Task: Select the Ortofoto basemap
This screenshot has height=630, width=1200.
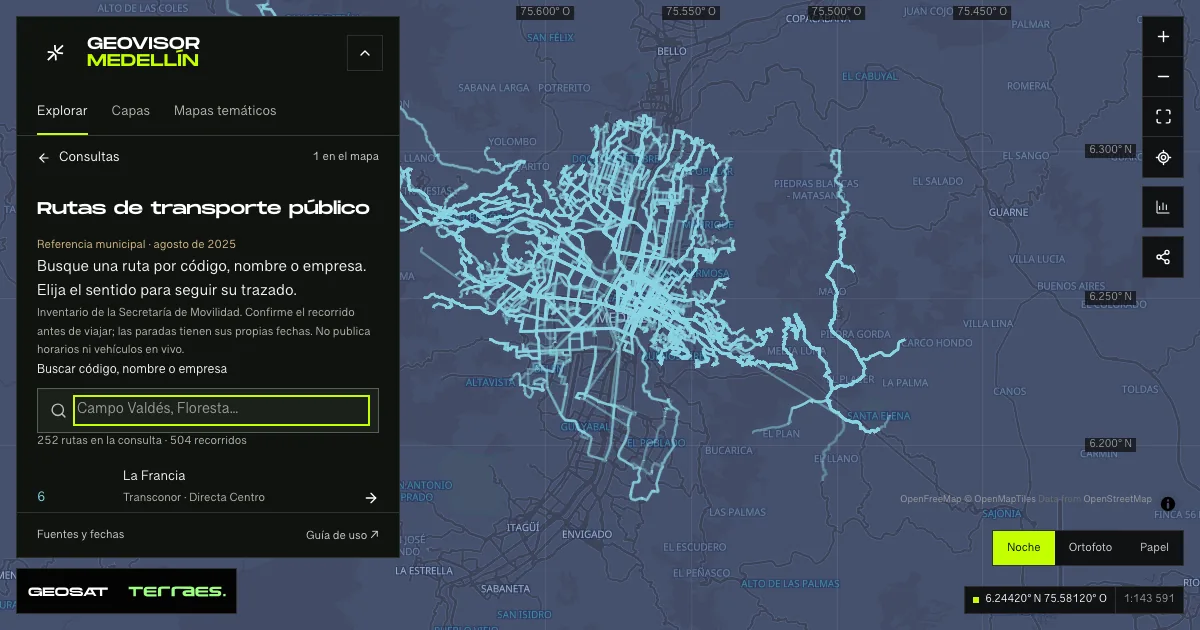Action: coord(1090,547)
